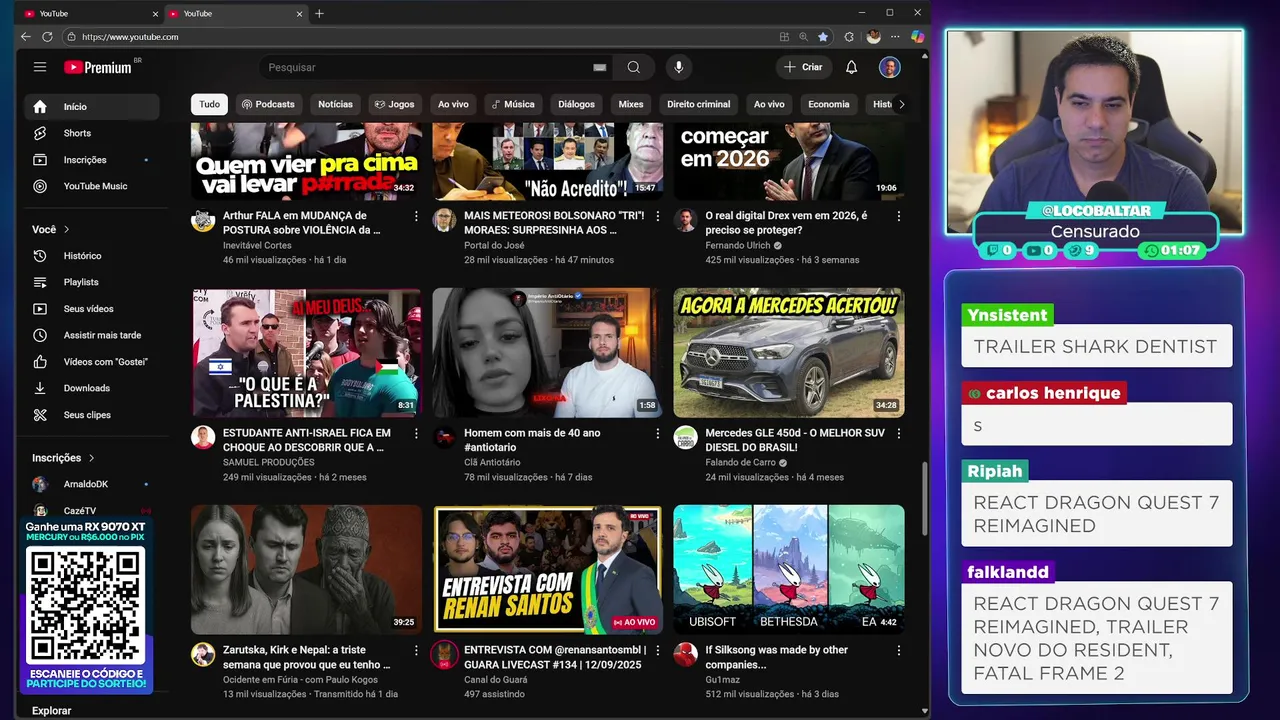Screen dimensions: 1280x720
Task: Open the Silksong Ubisoft Bethesda EA thumbnail
Action: point(789,569)
